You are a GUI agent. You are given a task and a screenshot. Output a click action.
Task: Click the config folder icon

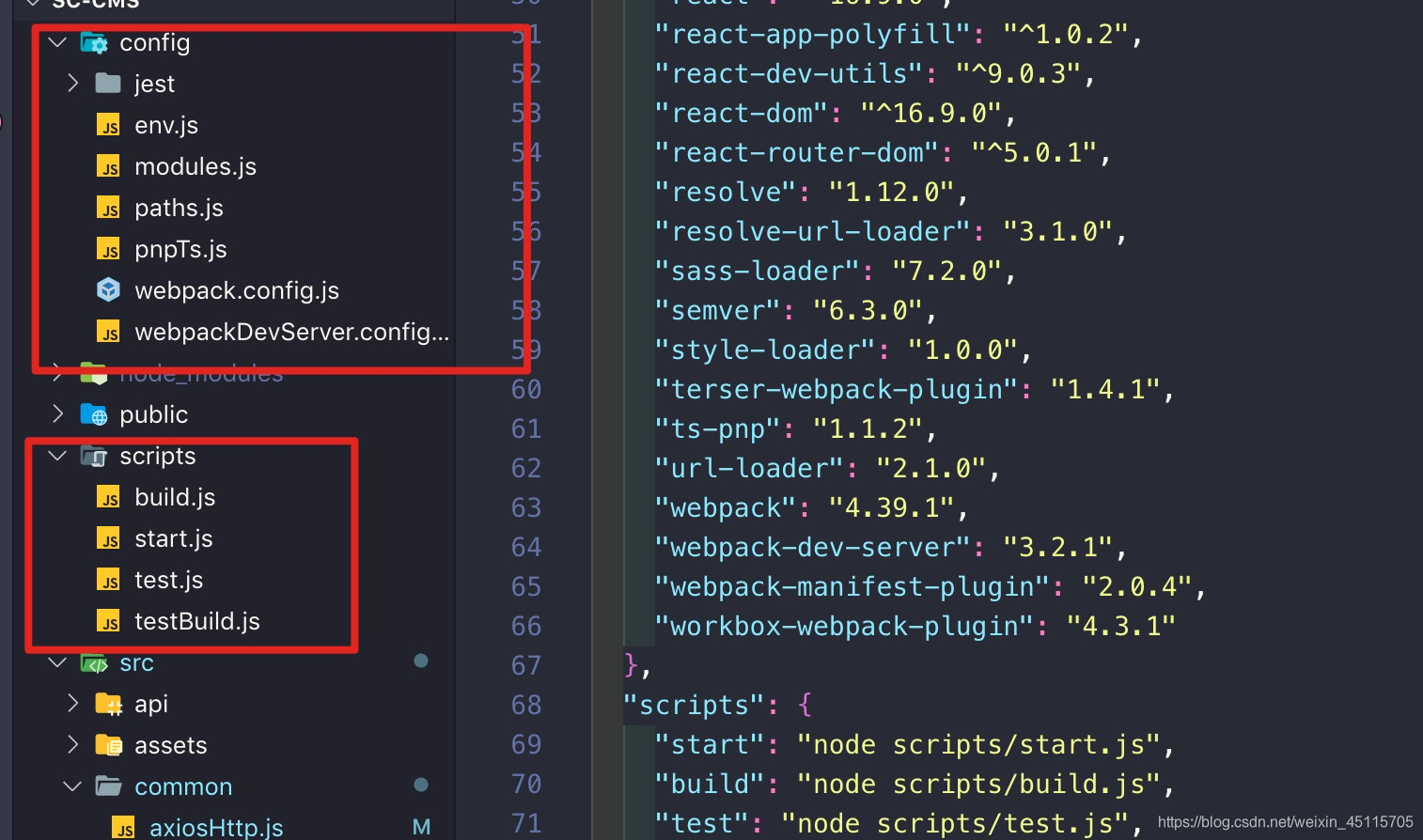coord(94,43)
